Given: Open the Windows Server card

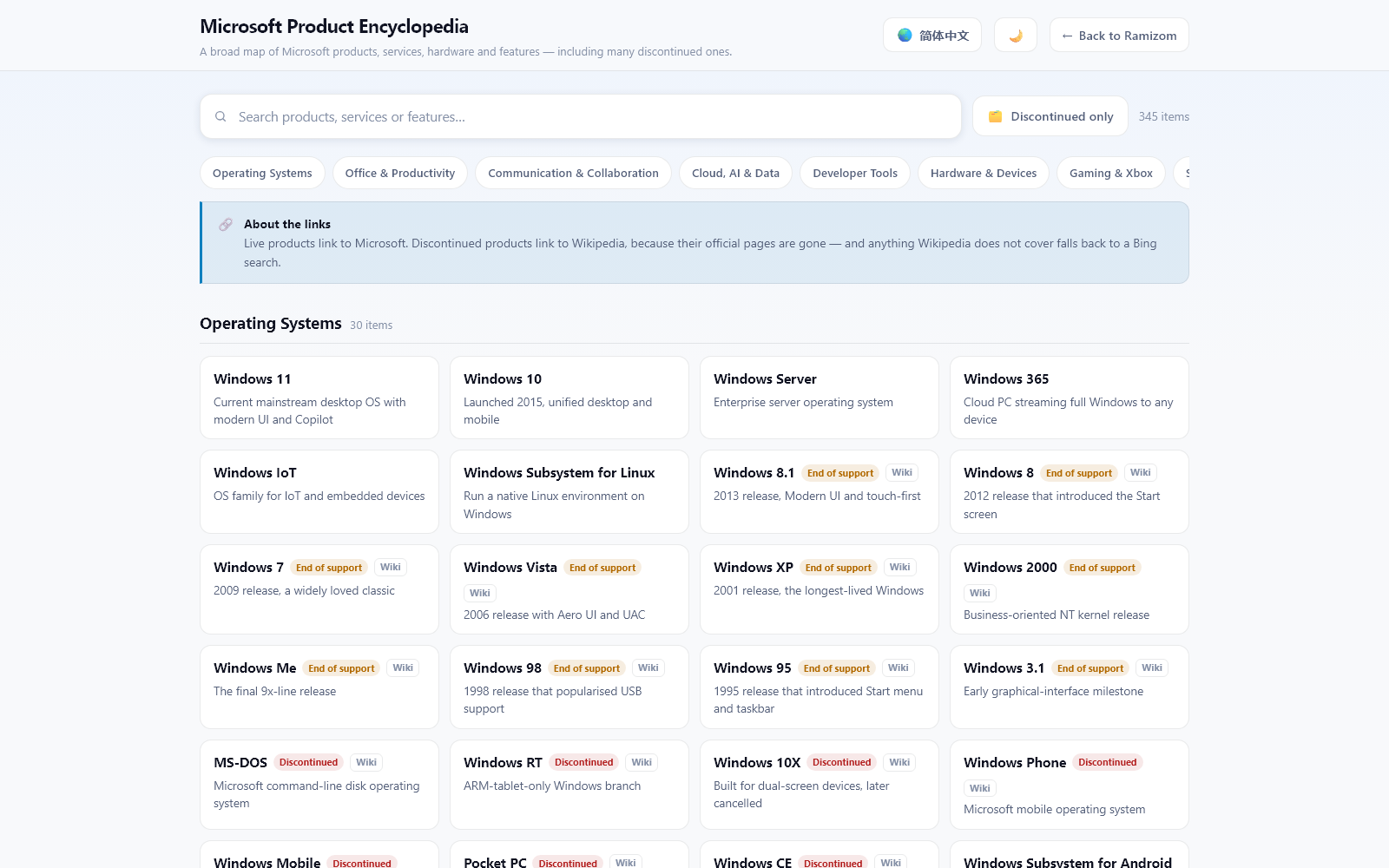Looking at the screenshot, I should point(820,398).
